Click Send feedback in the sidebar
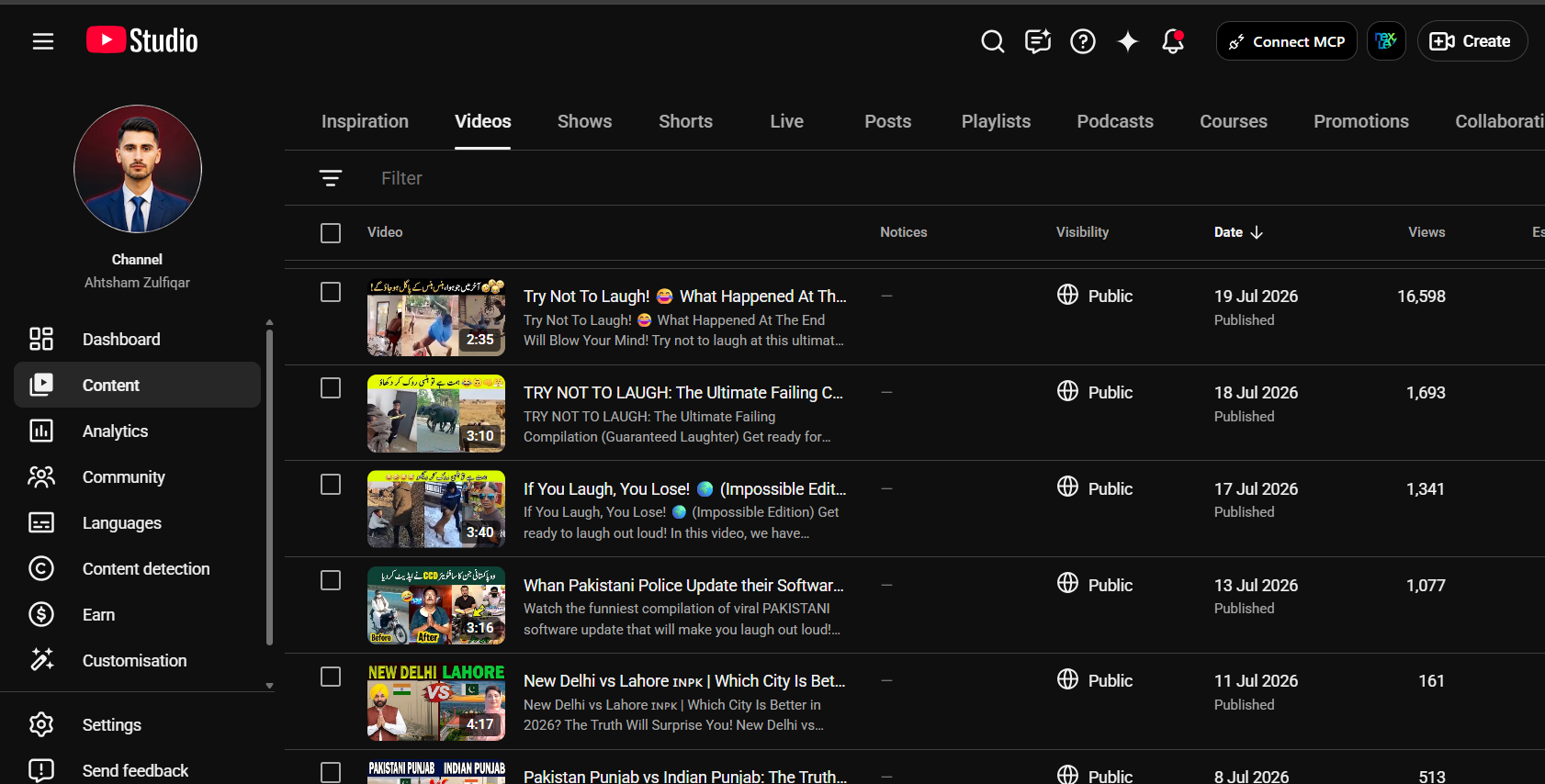The height and width of the screenshot is (784, 1545). pos(138,770)
